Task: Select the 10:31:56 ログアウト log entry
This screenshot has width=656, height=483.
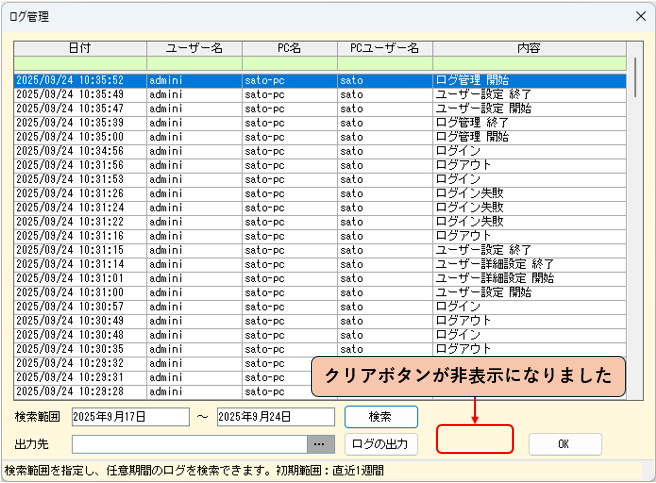Action: [x=300, y=165]
